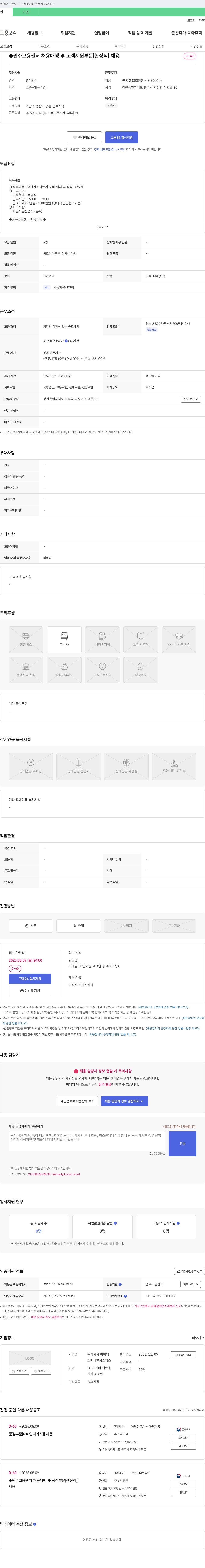Click the 관심정보 등록 button
Screen dimensions: 205x1568
tap(84, 138)
